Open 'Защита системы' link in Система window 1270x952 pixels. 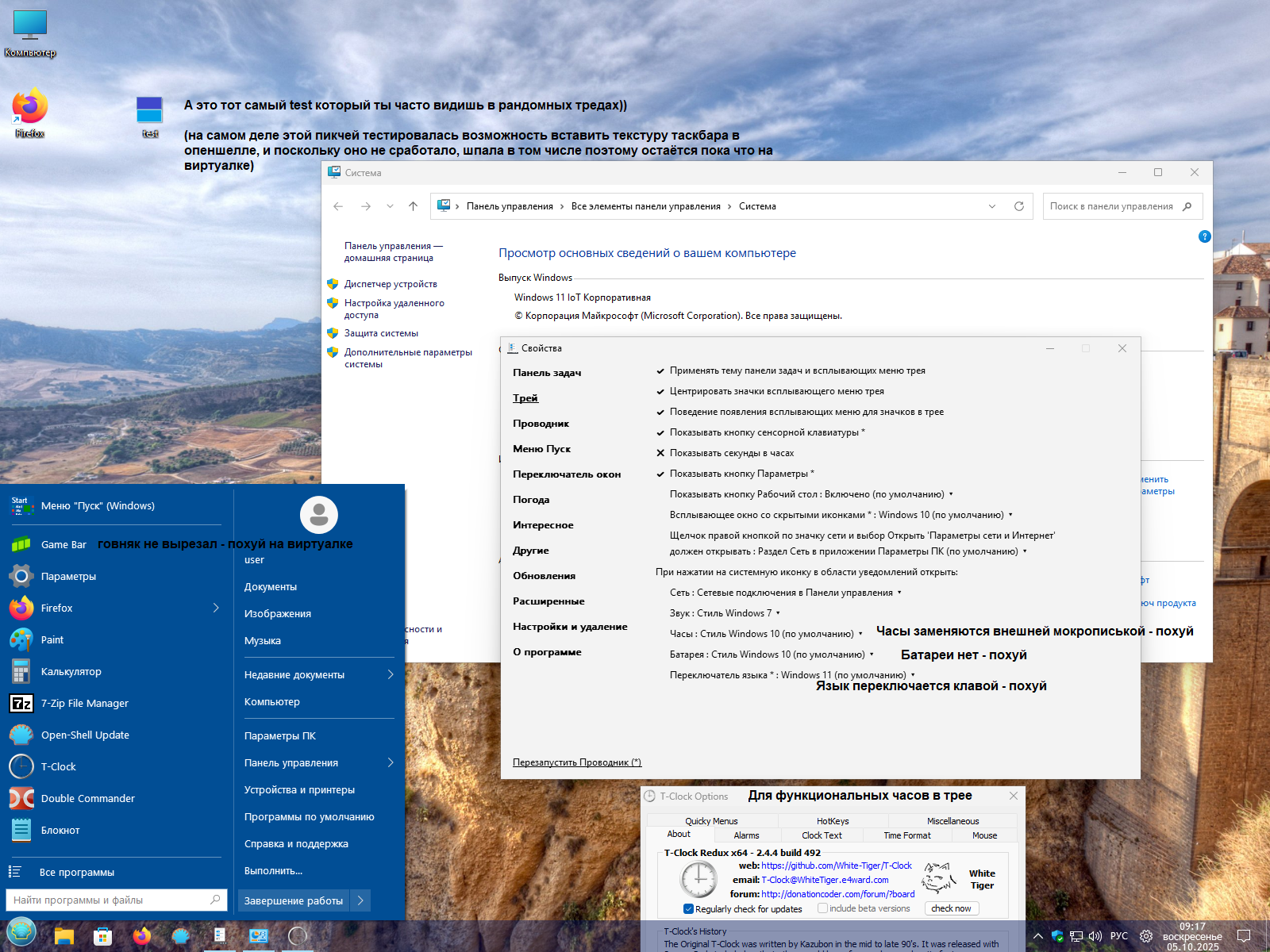pyautogui.click(x=381, y=333)
